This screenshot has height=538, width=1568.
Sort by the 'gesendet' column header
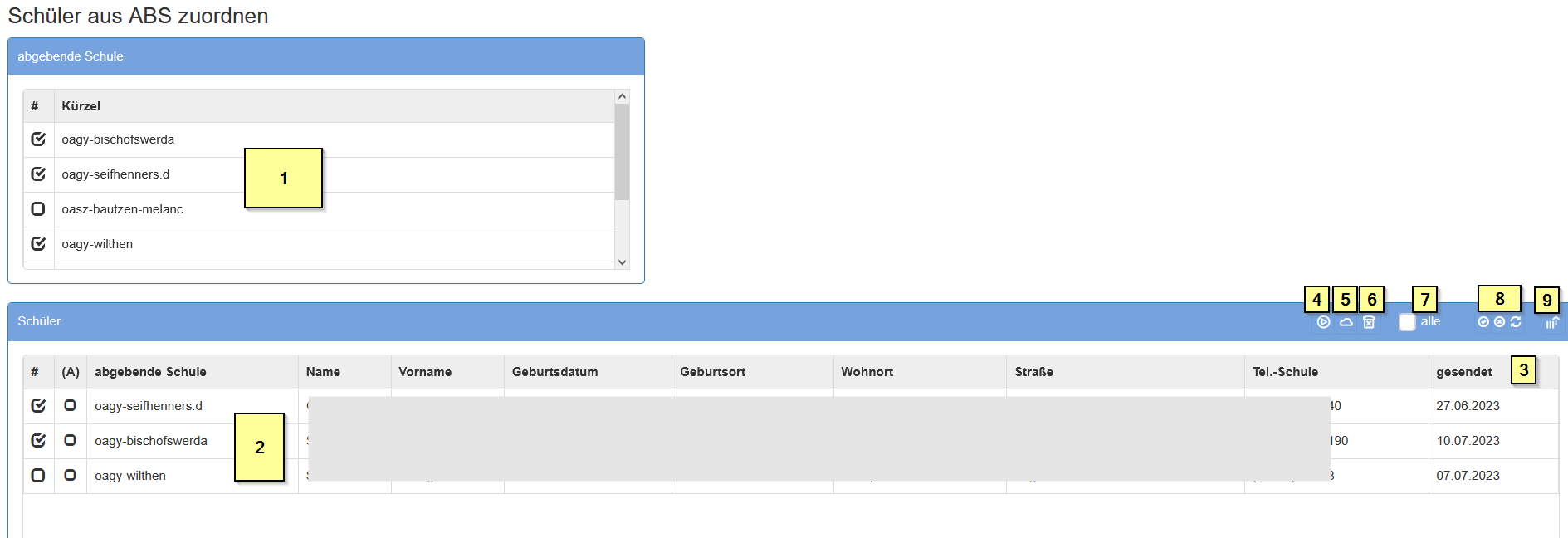tap(1463, 372)
